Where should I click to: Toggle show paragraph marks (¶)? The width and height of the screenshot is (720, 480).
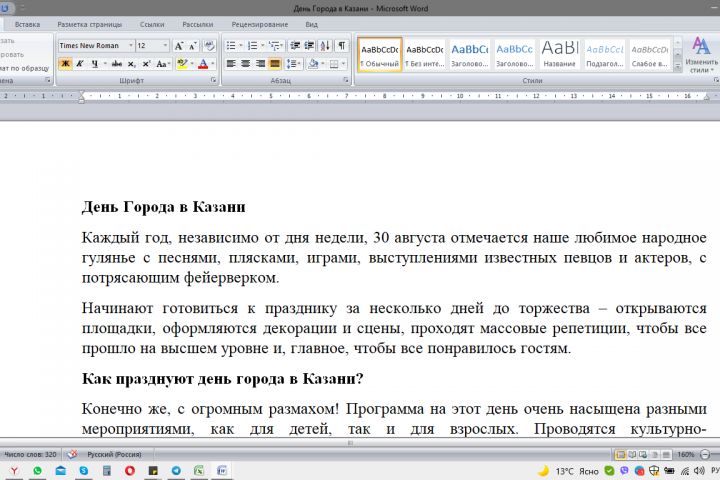342,45
